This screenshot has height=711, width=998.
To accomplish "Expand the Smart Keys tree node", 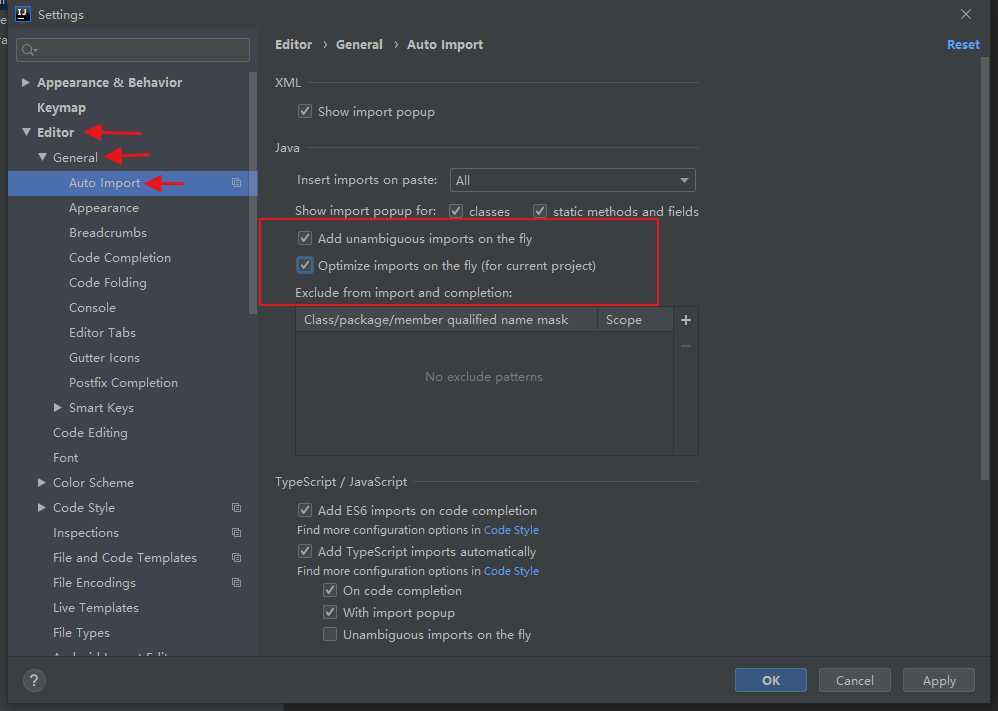I will (58, 408).
